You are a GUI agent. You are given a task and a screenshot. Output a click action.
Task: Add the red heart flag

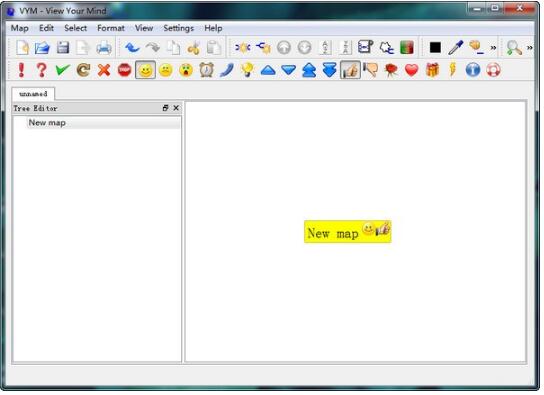tap(411, 70)
